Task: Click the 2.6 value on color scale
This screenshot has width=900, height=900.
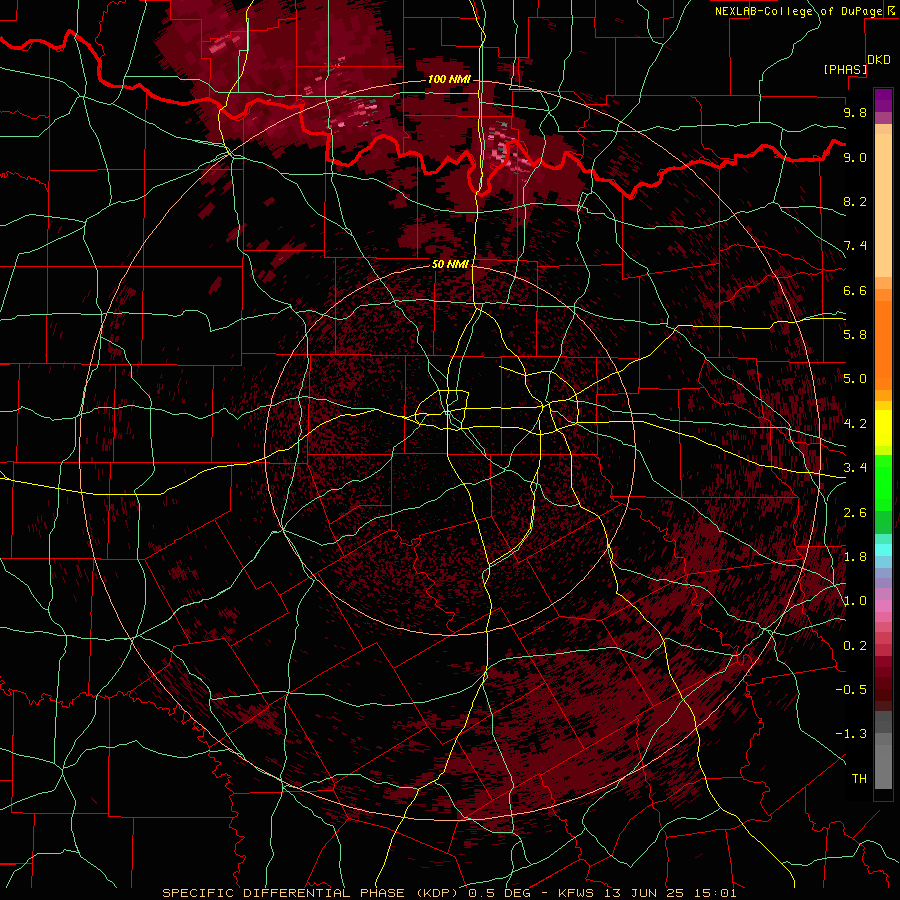Action: click(855, 513)
